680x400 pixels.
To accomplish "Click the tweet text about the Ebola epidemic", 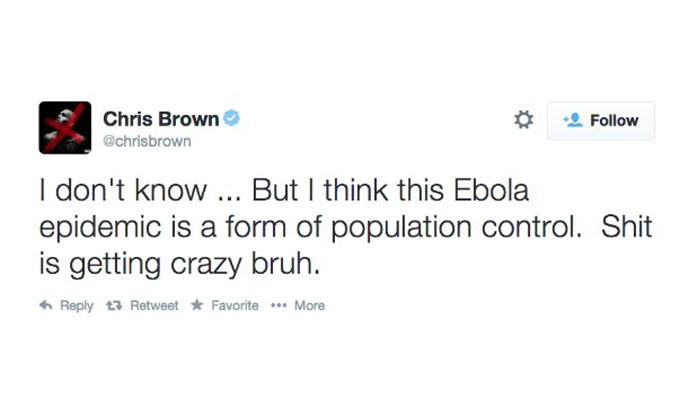I will click(x=346, y=227).
